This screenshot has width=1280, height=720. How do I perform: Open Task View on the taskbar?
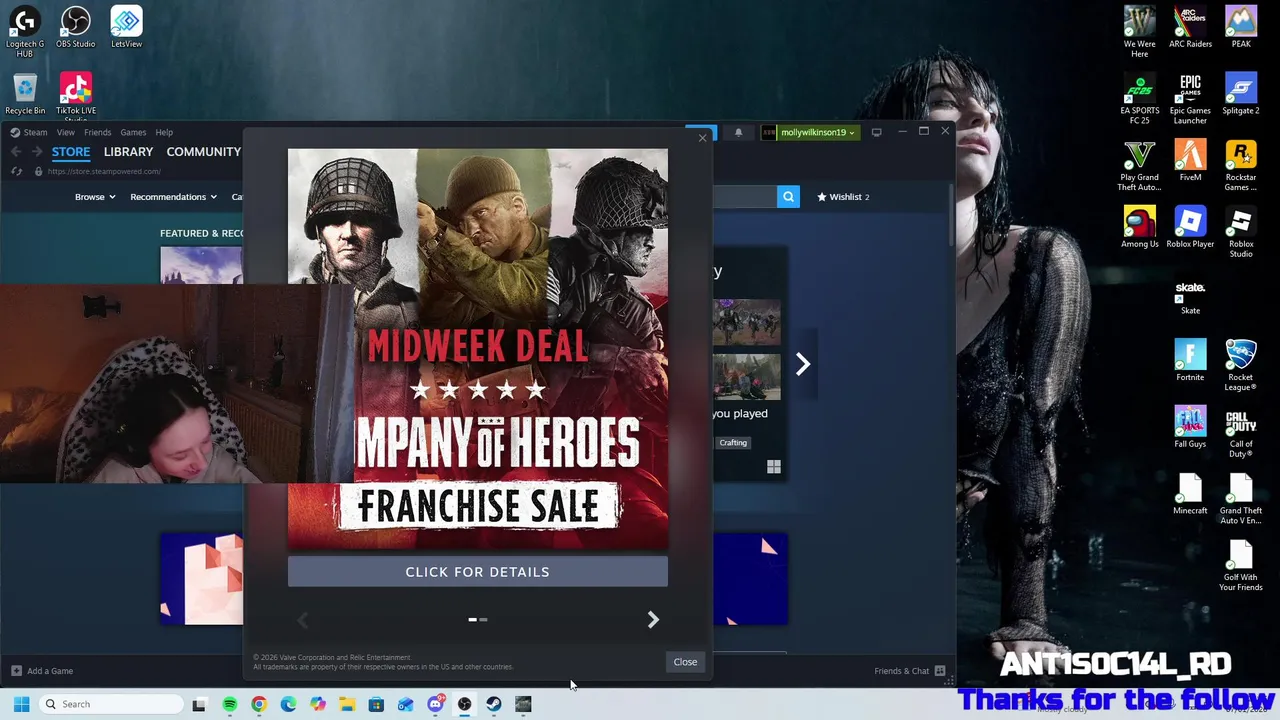[199, 704]
